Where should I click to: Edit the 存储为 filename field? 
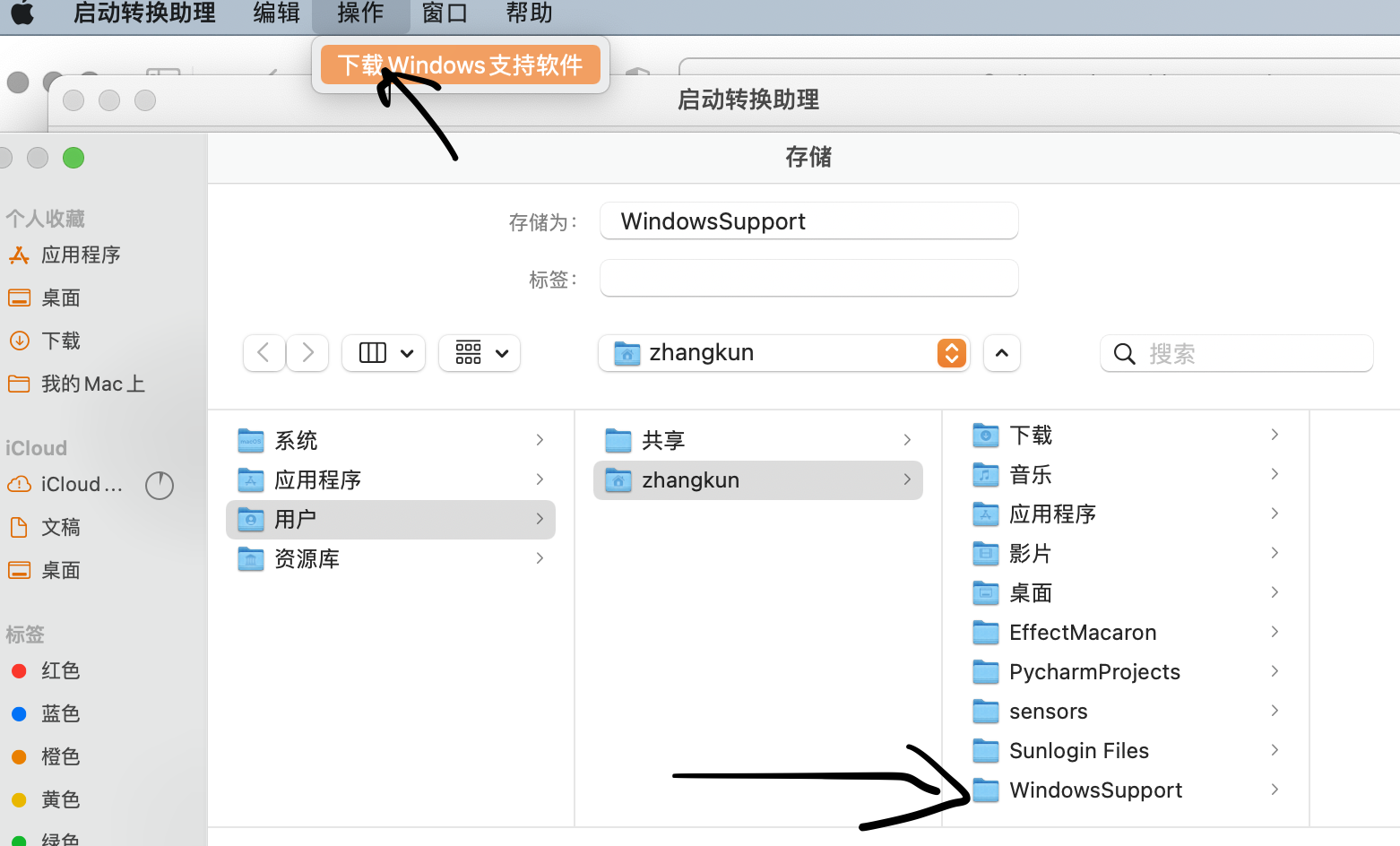tap(808, 221)
